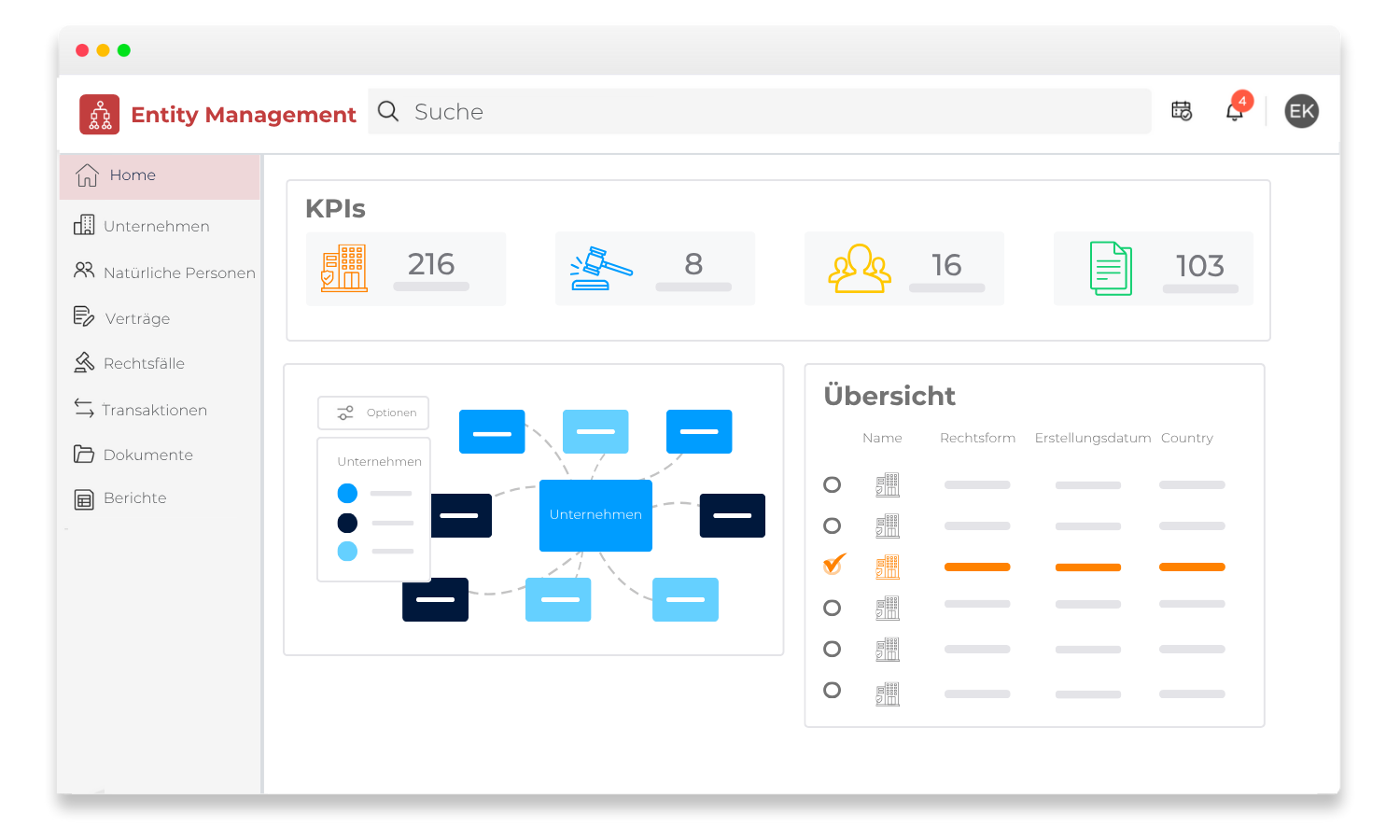The height and width of the screenshot is (840, 1400).
Task: Go to Dokumente in sidebar
Action: tap(147, 455)
